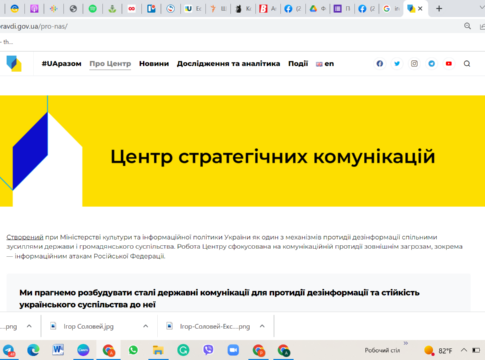Open the Facebook icon in site header
Screen dimensions: 485x360
point(380,63)
